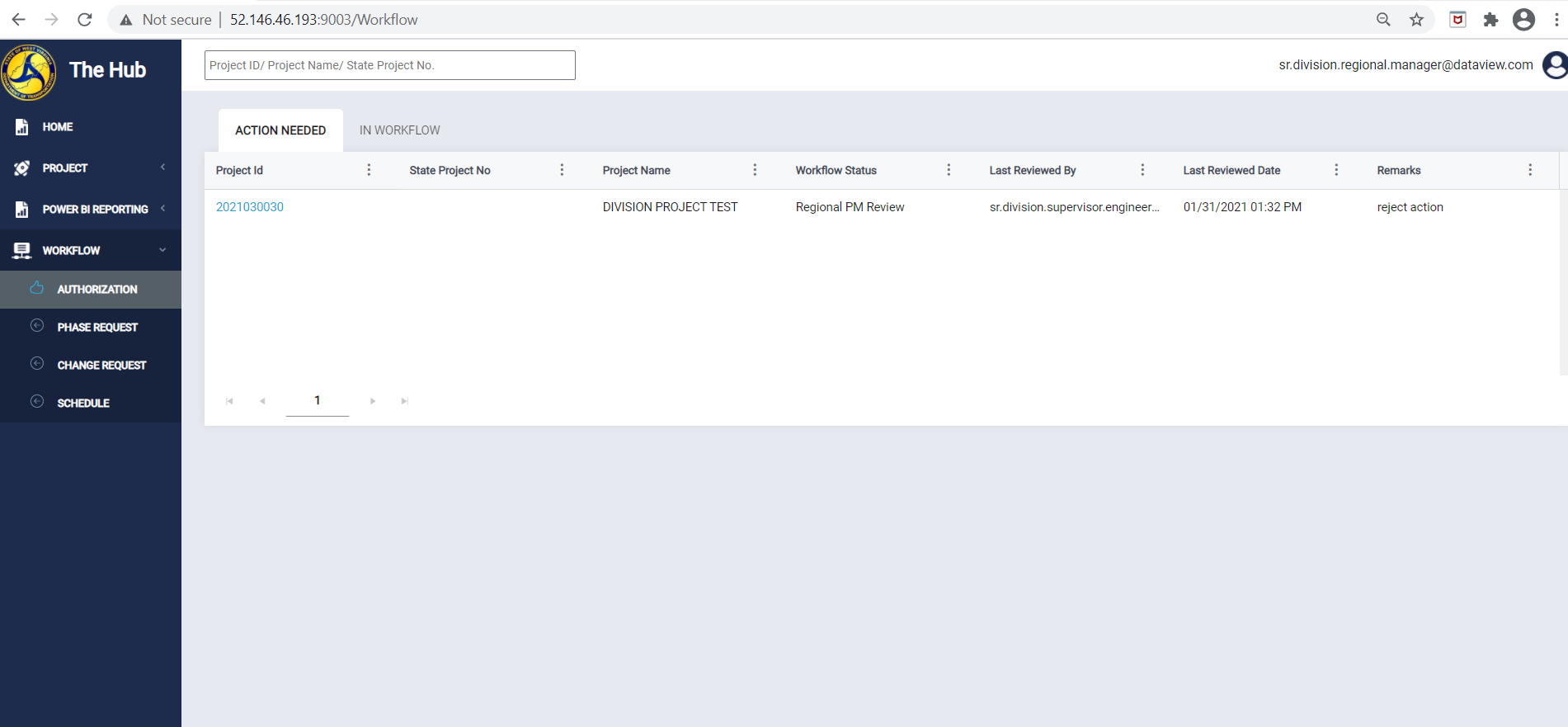
Task: Open State Project No column menu
Action: tap(562, 170)
